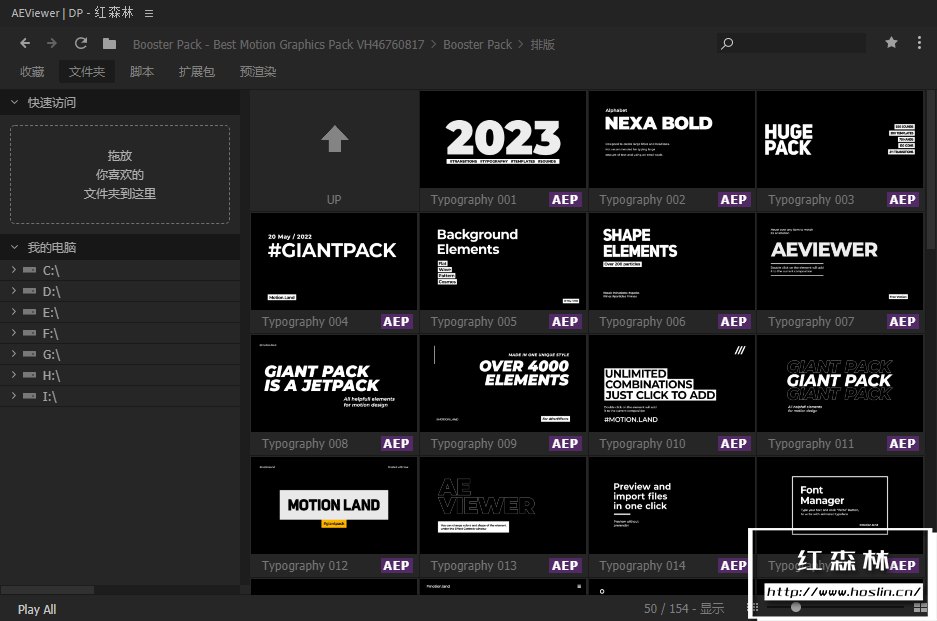Click the 拖放 favorites drop zone

pos(120,175)
